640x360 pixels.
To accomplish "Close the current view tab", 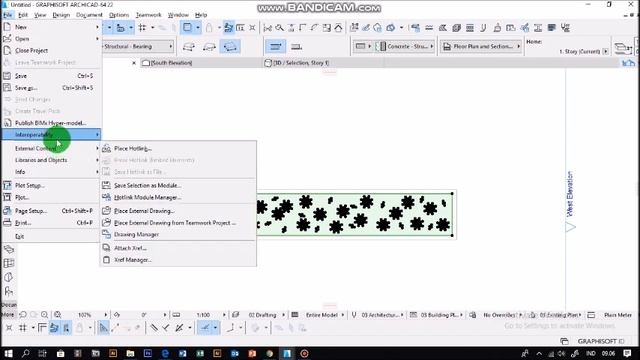I will pos(134,63).
